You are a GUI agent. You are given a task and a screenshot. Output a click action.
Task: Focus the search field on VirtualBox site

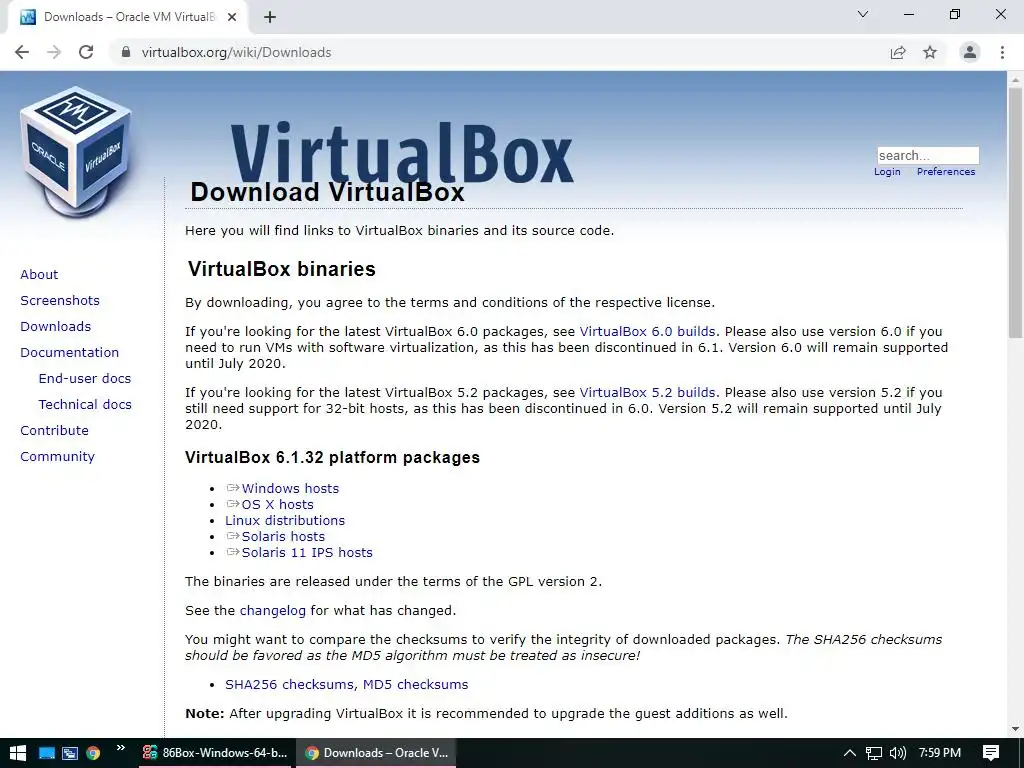[x=928, y=155]
